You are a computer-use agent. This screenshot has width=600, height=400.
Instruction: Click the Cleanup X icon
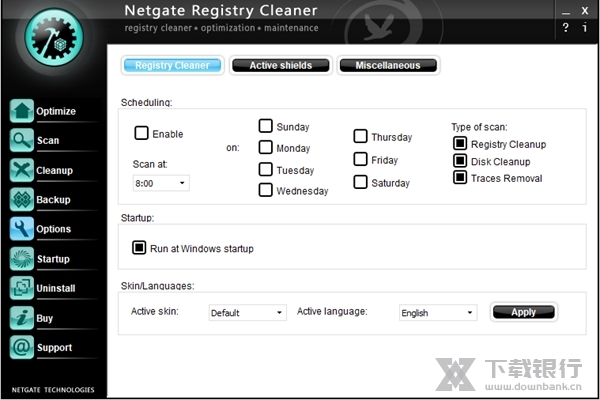coord(21,170)
